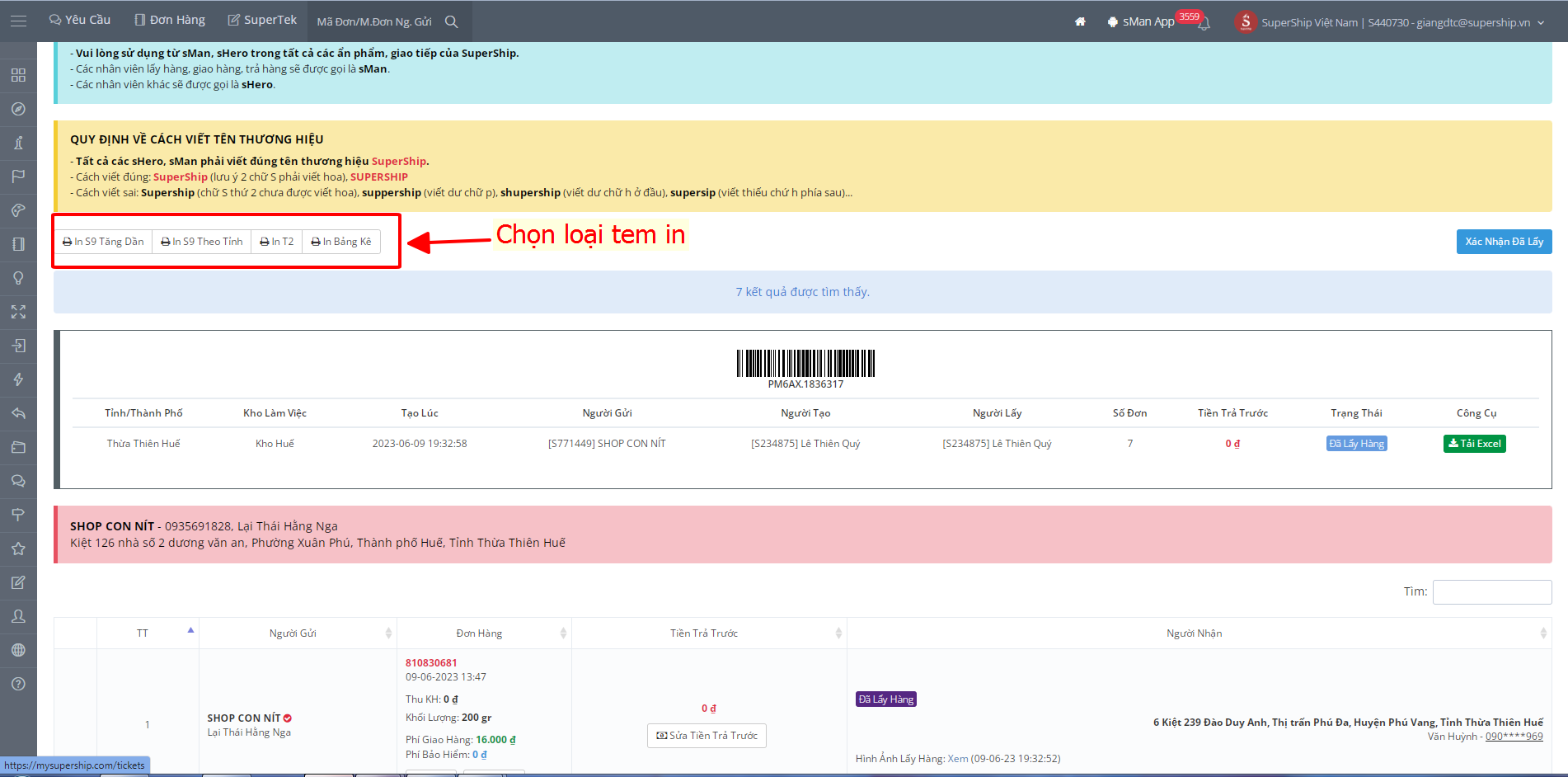
Task: Click the chess pawn icon in sidebar
Action: [x=18, y=143]
